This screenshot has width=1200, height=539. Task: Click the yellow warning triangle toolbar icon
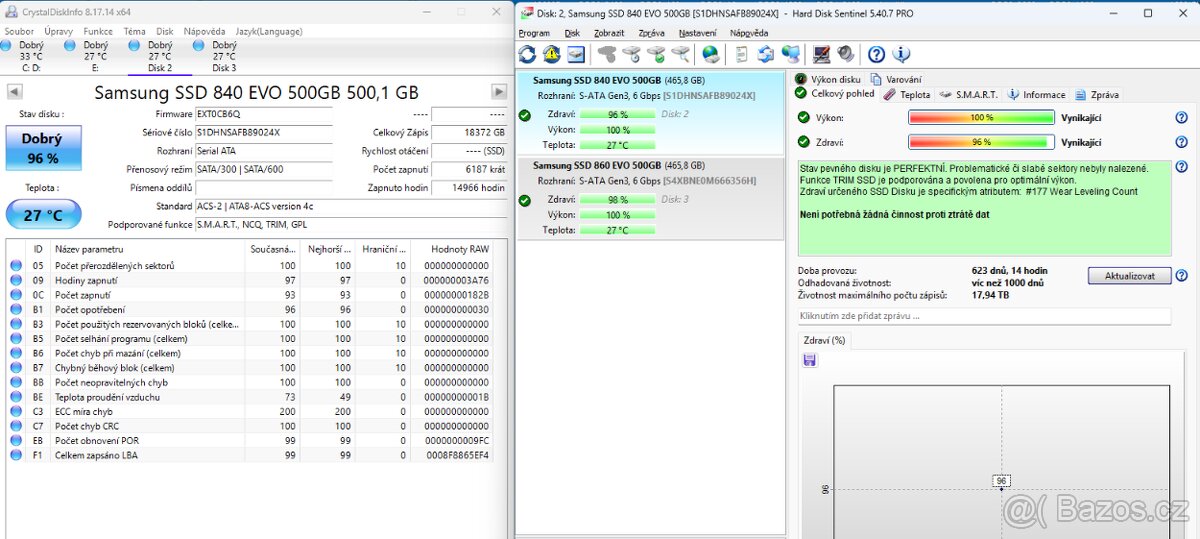tap(551, 54)
